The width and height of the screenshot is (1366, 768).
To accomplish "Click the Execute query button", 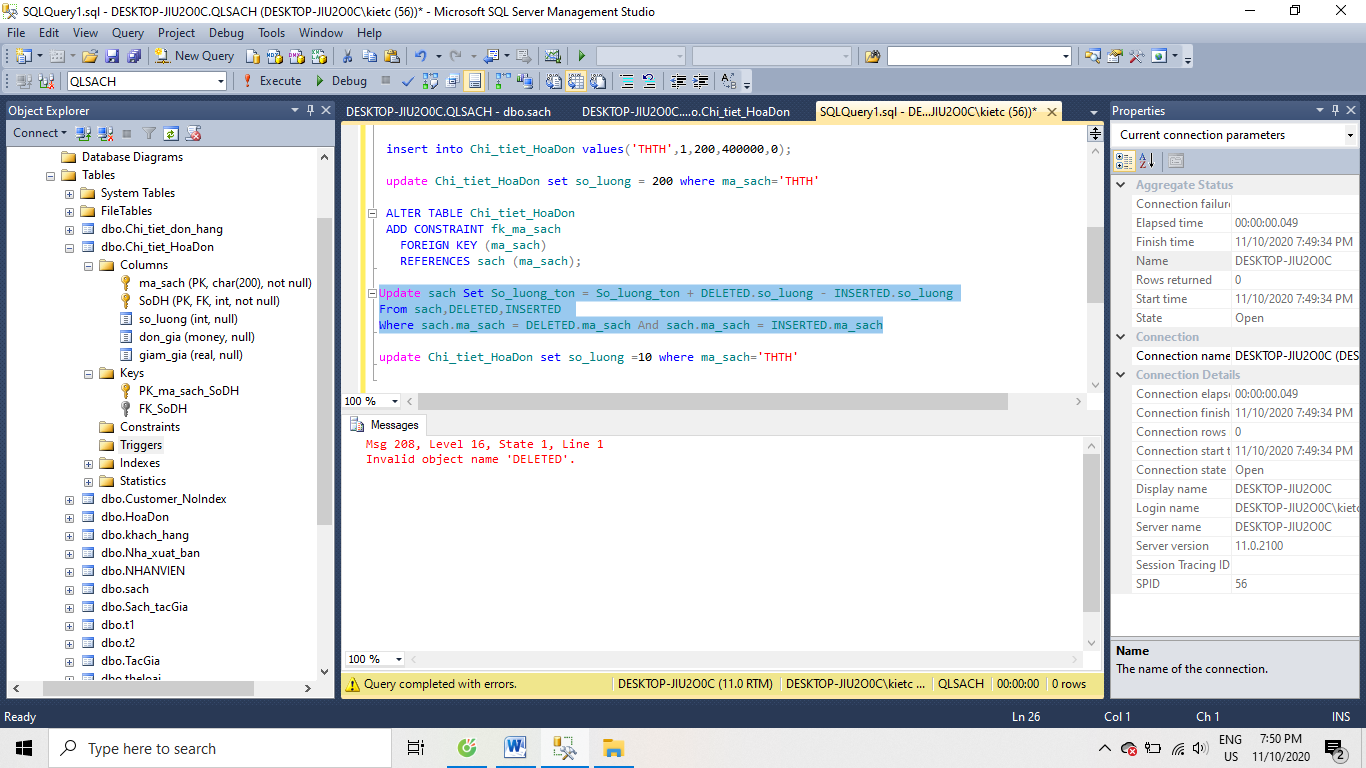I will tap(271, 81).
